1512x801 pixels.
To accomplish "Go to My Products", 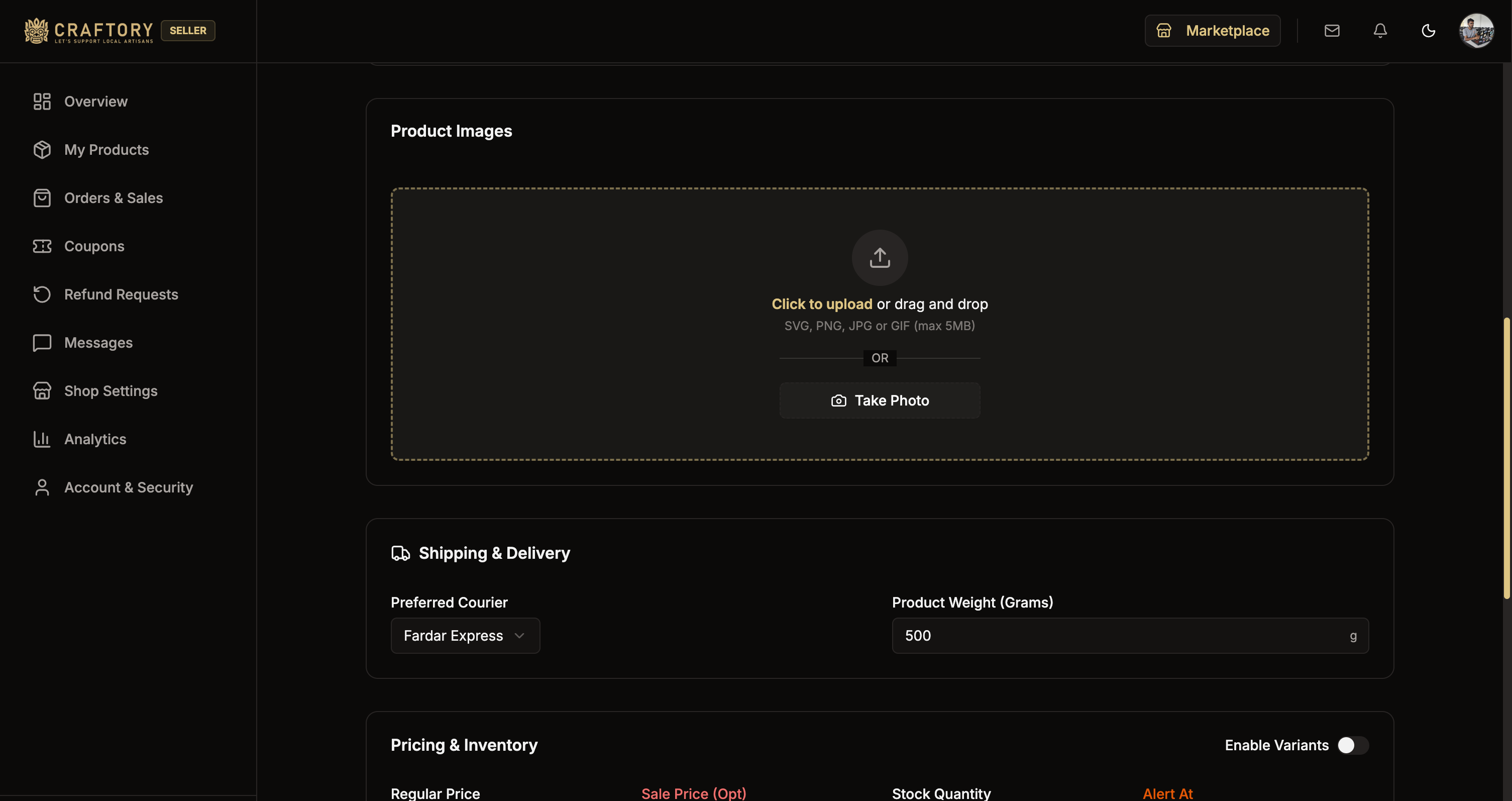I will 106,150.
